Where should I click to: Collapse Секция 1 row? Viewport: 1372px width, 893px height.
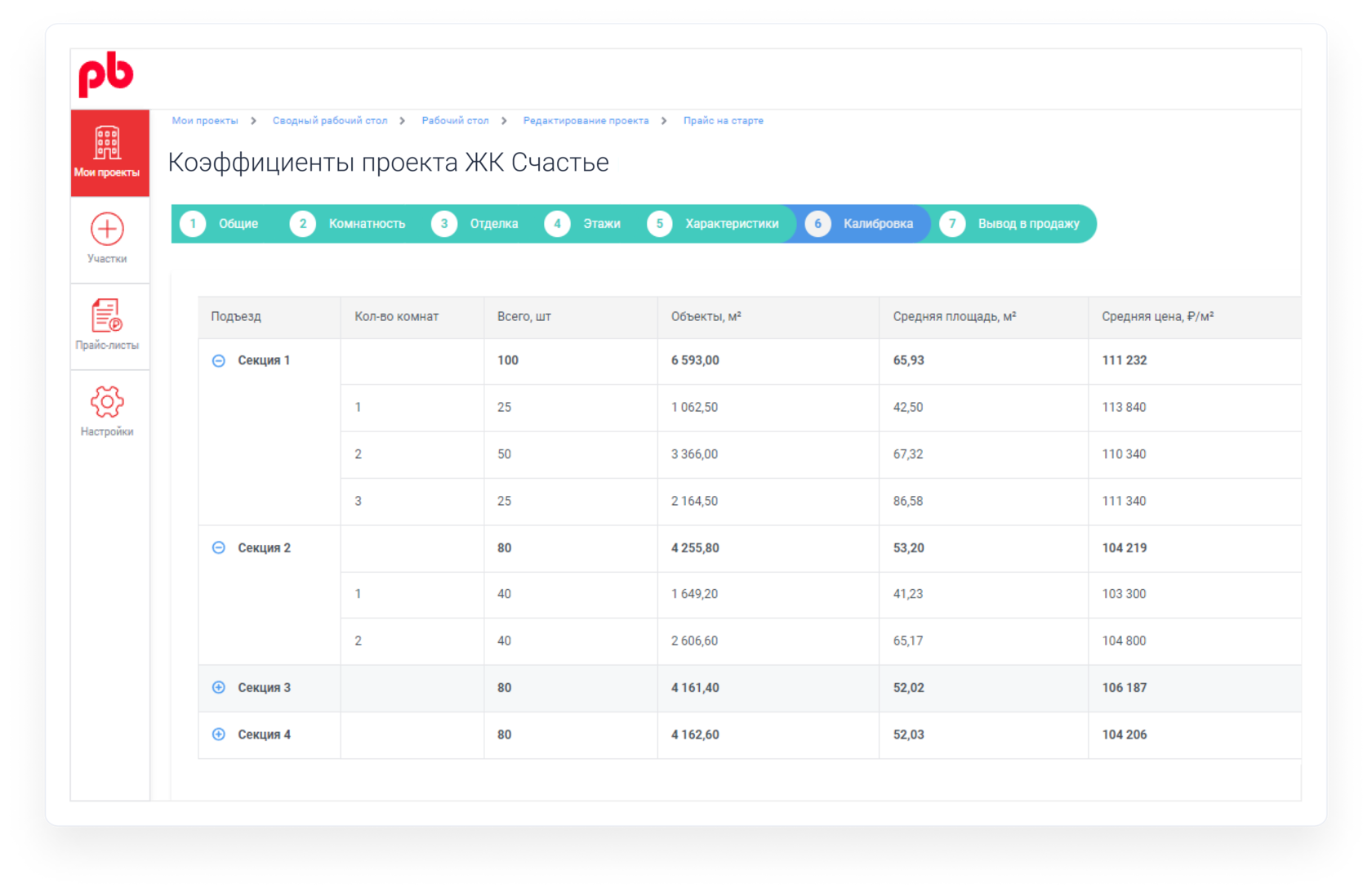(x=219, y=360)
